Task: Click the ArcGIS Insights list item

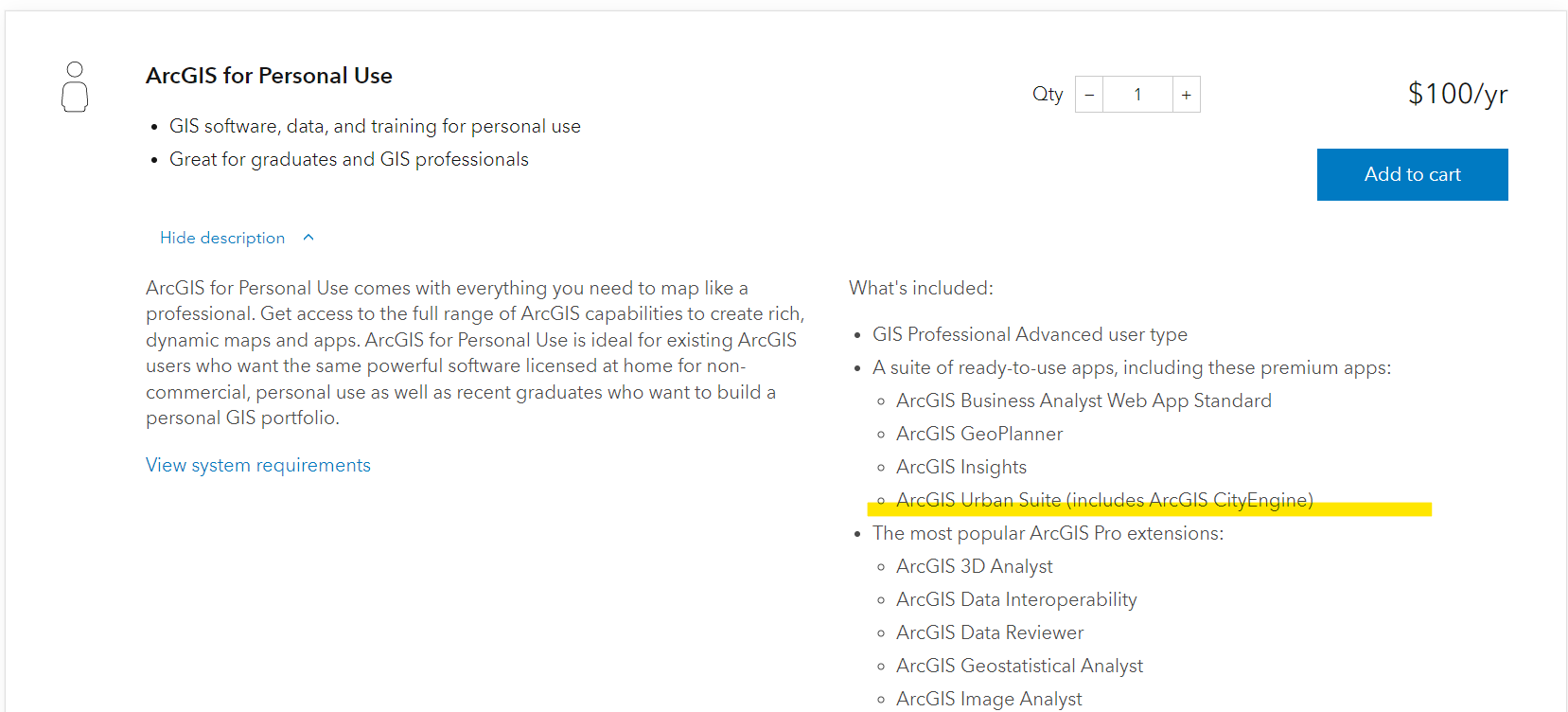Action: point(961,467)
